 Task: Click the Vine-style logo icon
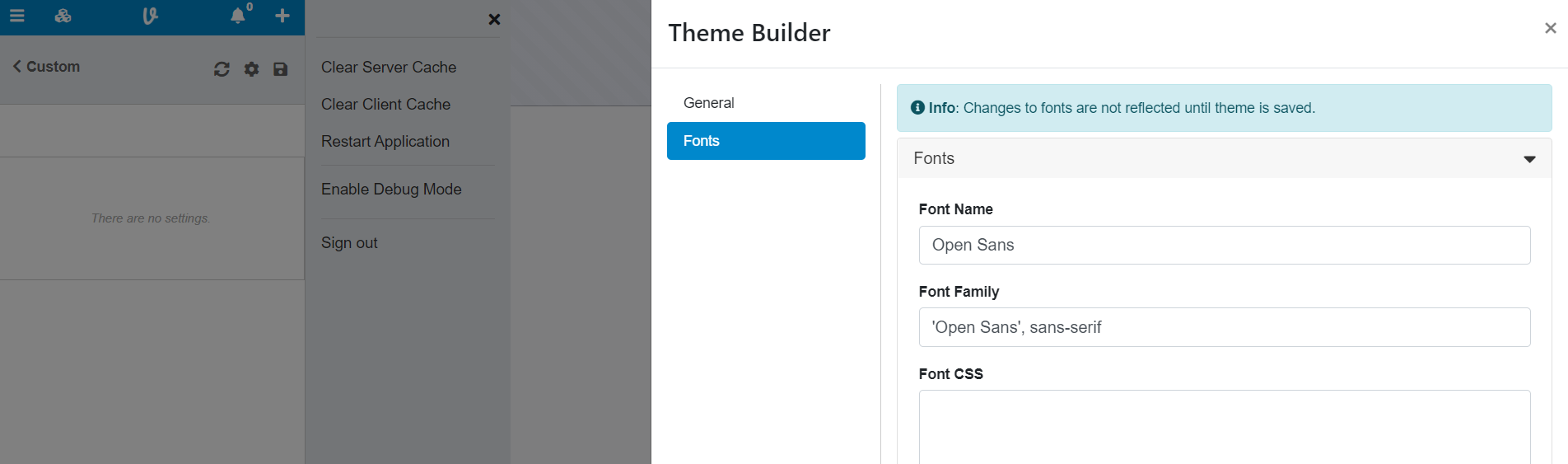[150, 16]
